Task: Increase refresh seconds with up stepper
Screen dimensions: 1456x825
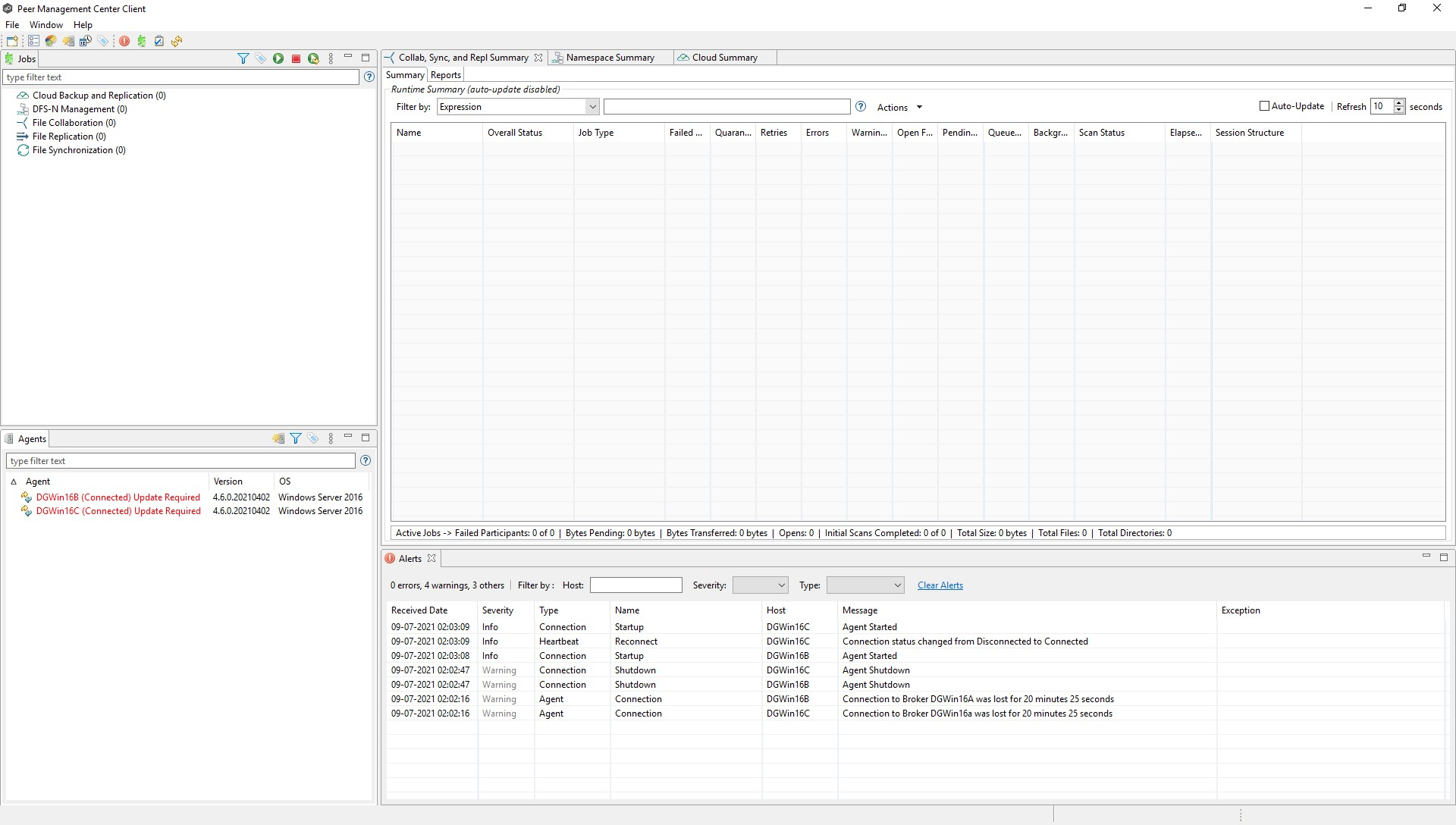Action: coord(1399,103)
